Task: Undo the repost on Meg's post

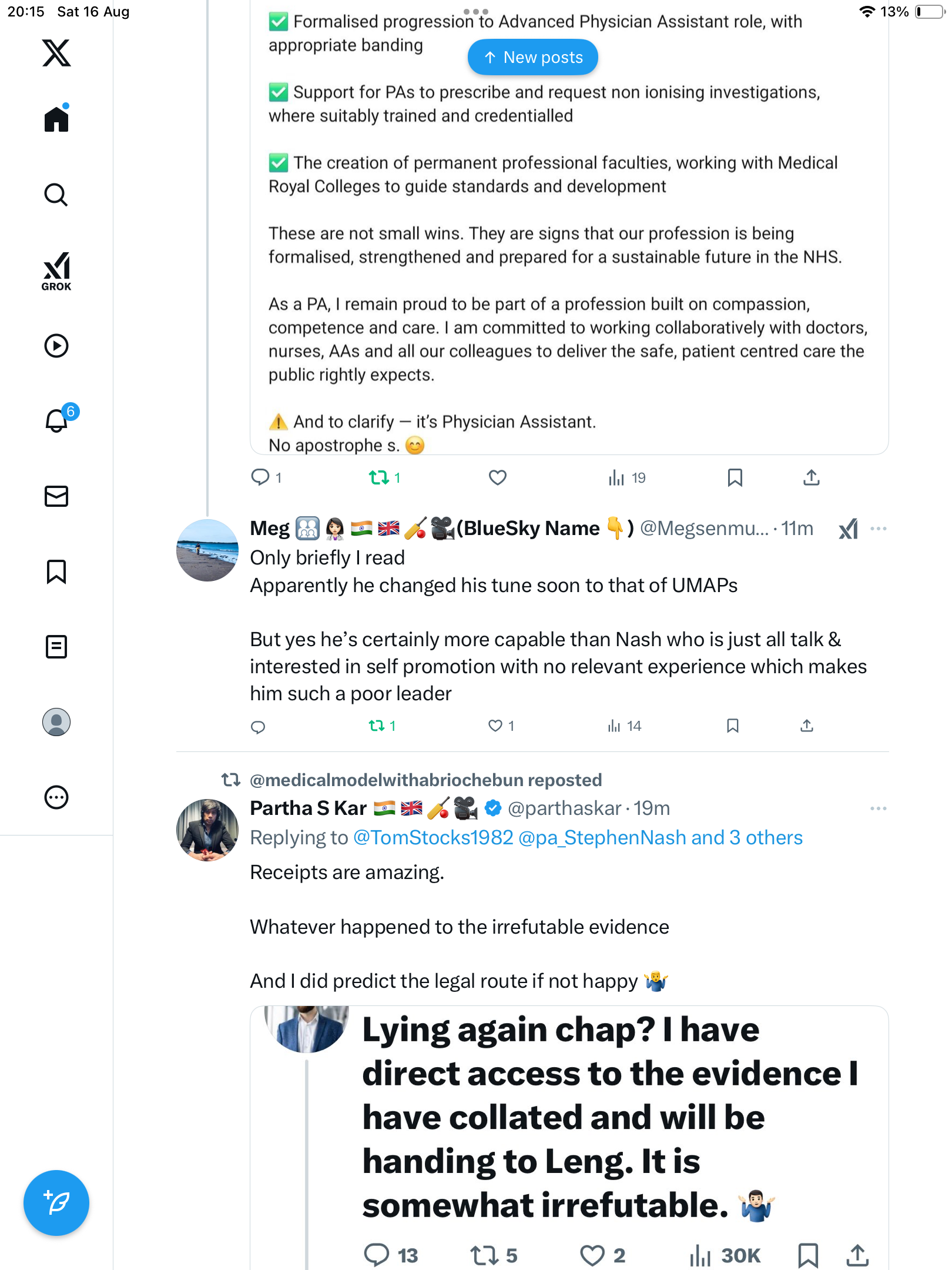Action: point(377,726)
